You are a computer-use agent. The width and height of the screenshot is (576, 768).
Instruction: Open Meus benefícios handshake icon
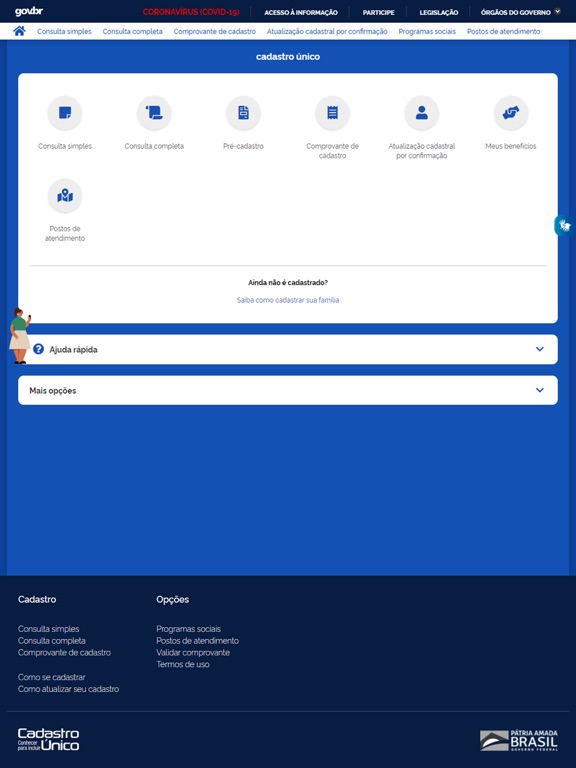[x=511, y=113]
